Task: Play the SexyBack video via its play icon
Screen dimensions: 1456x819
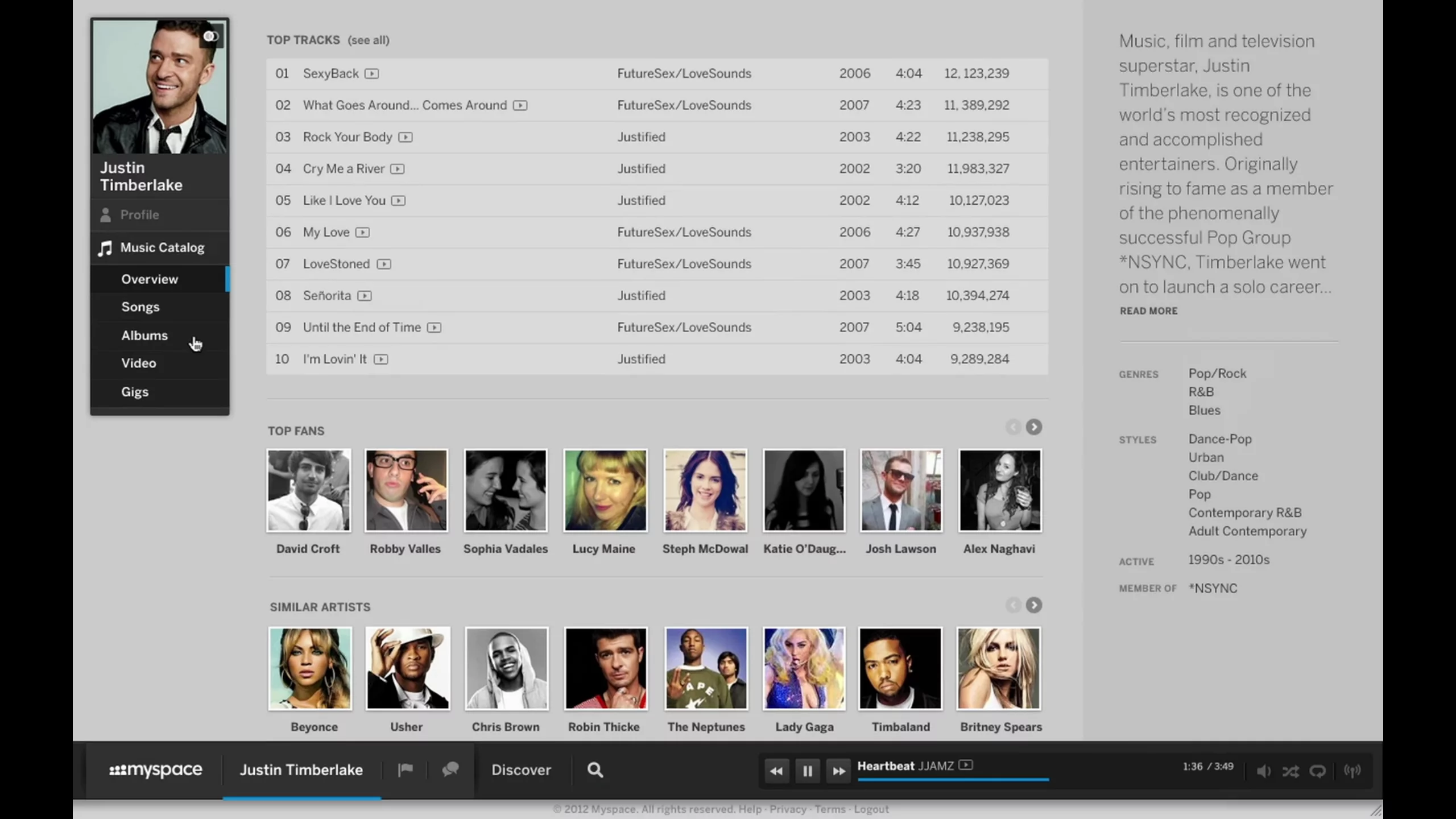Action: [x=372, y=73]
